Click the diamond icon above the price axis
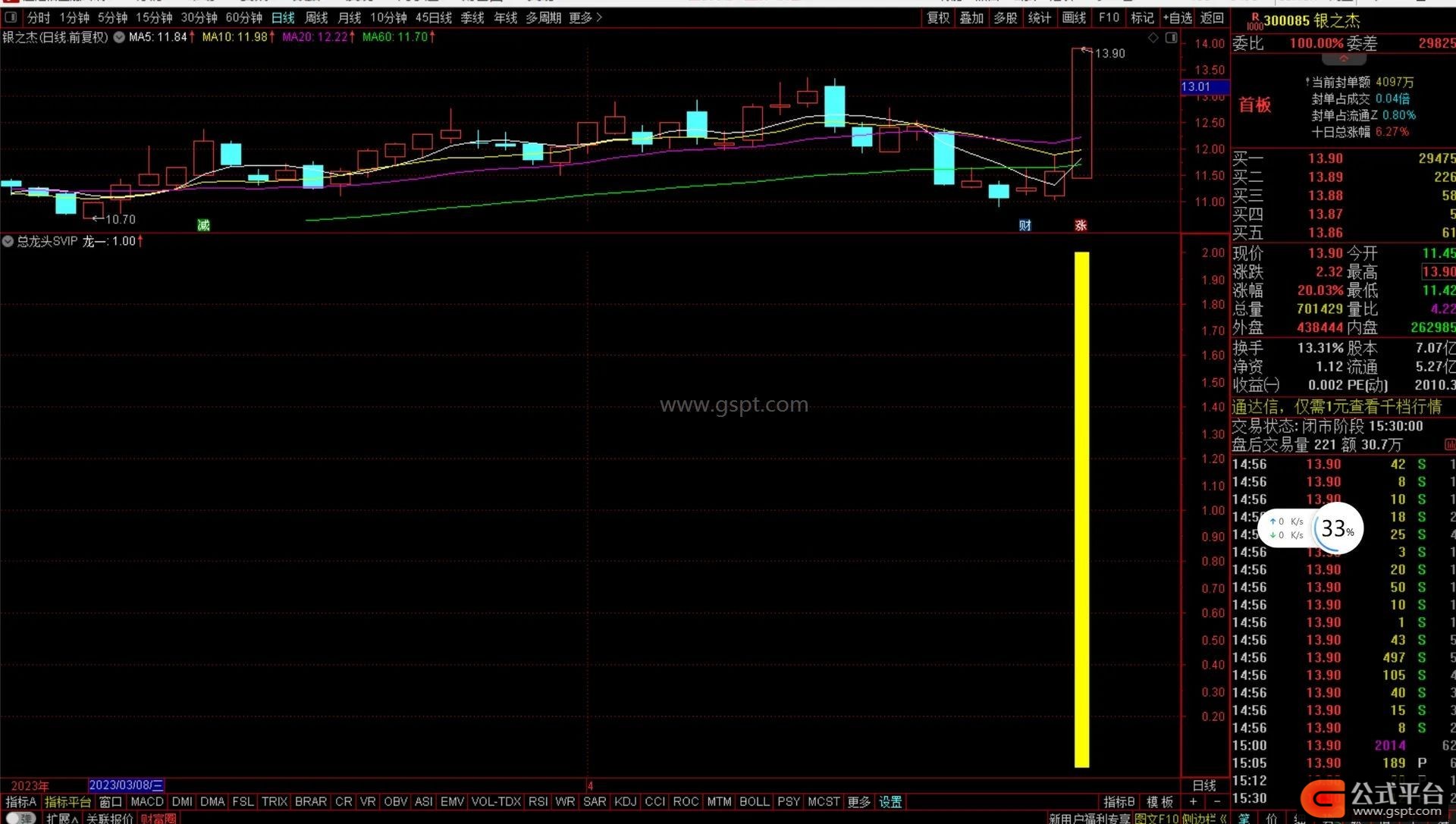The width and height of the screenshot is (1456, 824). point(1153,37)
